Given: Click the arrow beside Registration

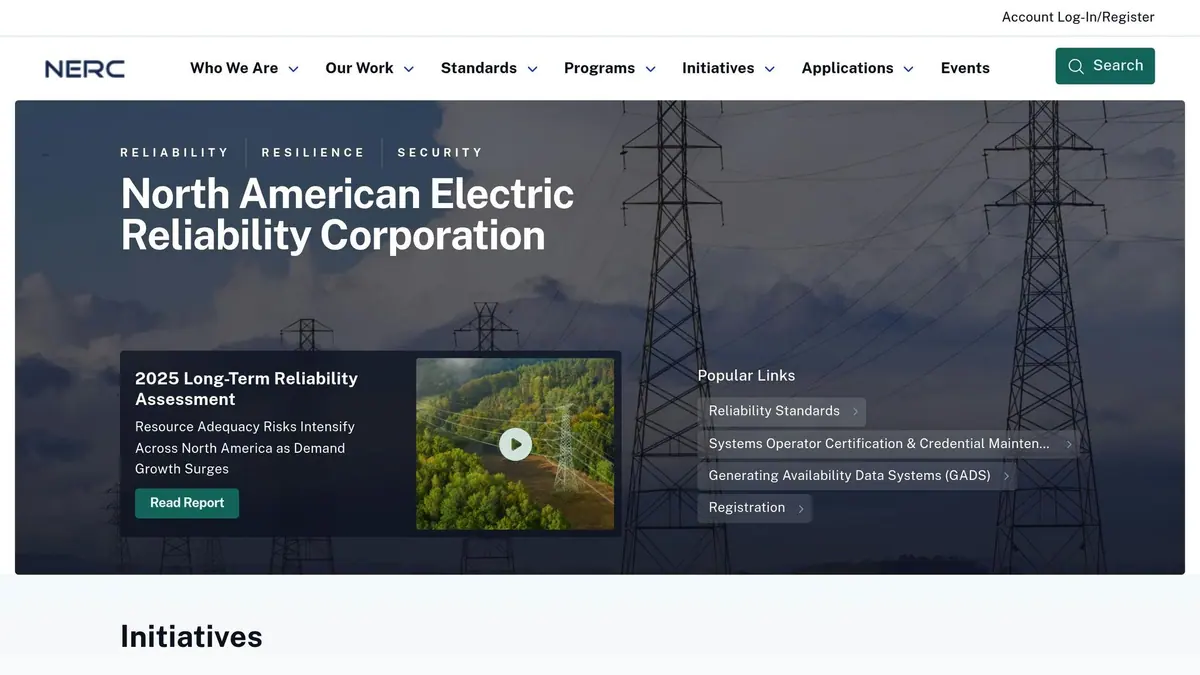Looking at the screenshot, I should (800, 508).
